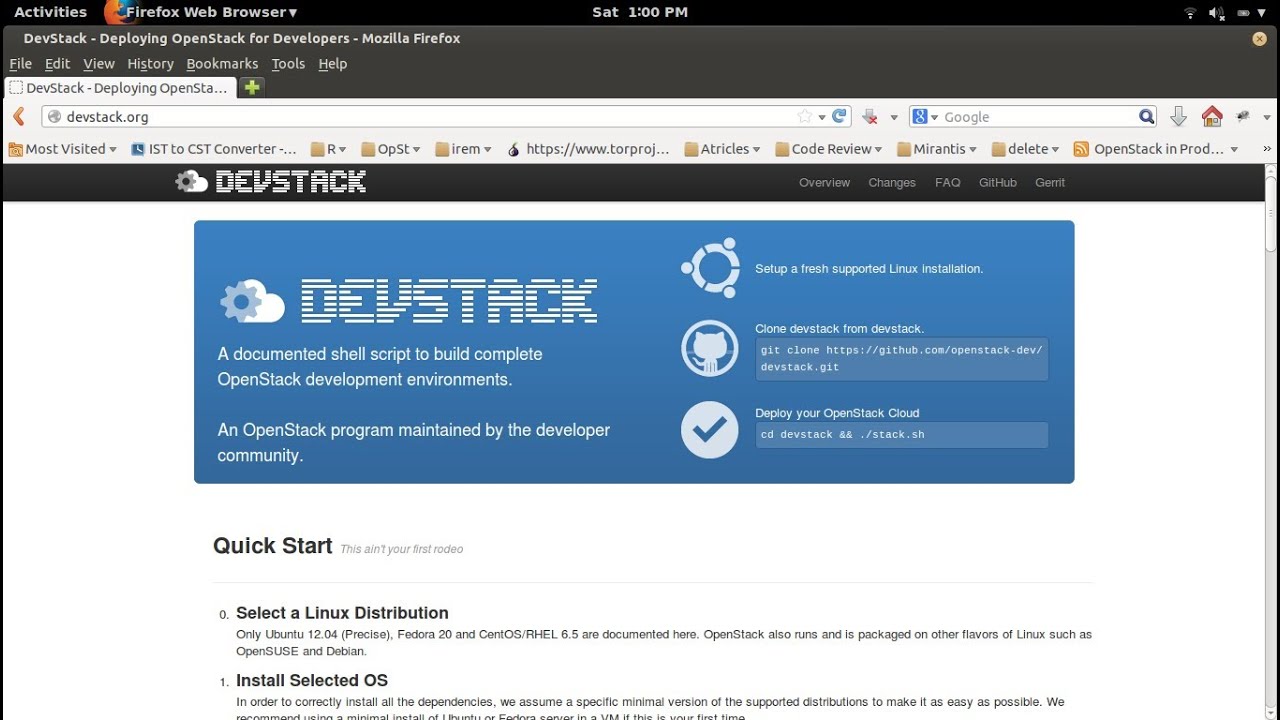Image resolution: width=1280 pixels, height=720 pixels.
Task: Click the Install Selected OS heading
Action: tap(312, 681)
